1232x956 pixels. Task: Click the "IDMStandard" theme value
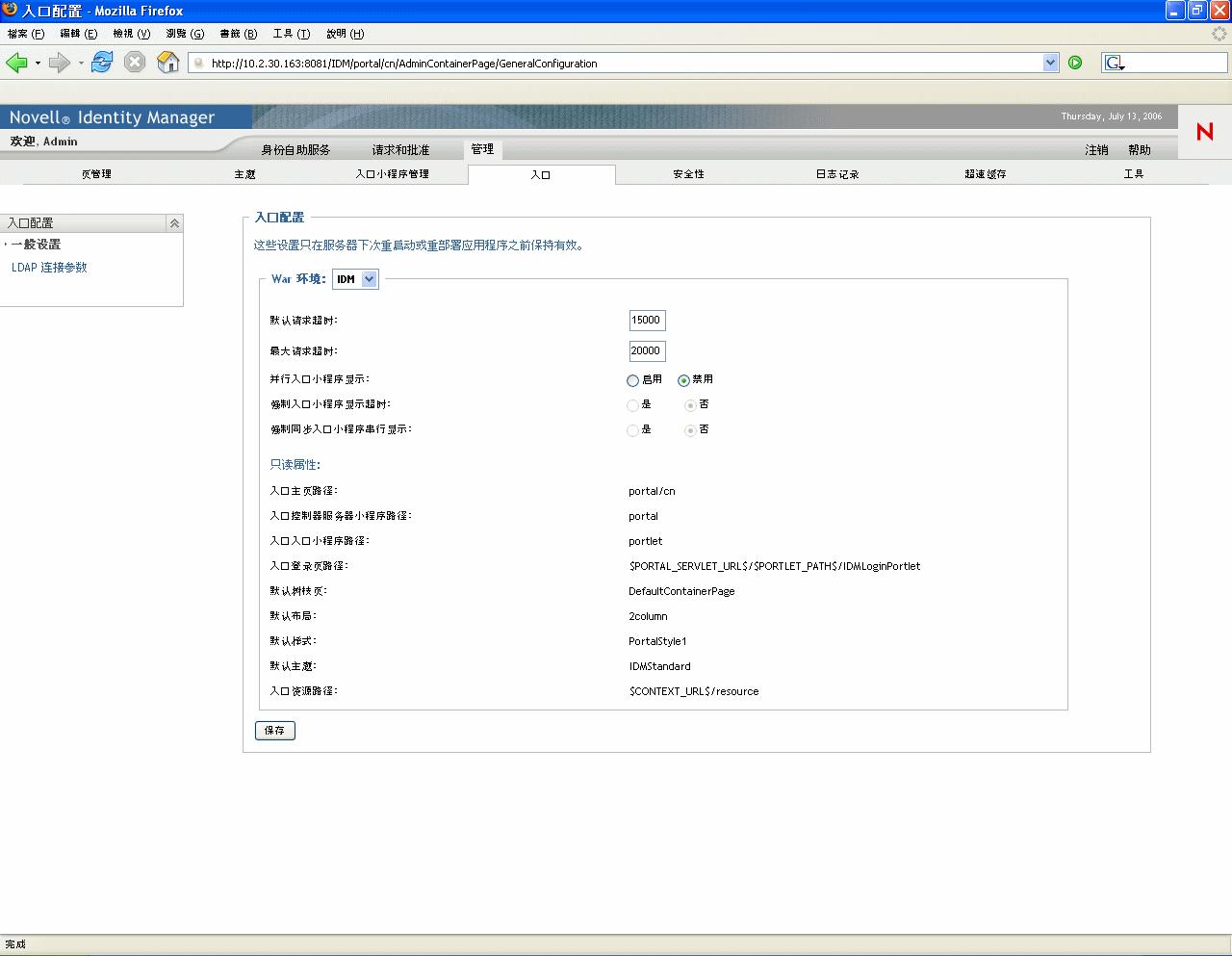click(659, 666)
